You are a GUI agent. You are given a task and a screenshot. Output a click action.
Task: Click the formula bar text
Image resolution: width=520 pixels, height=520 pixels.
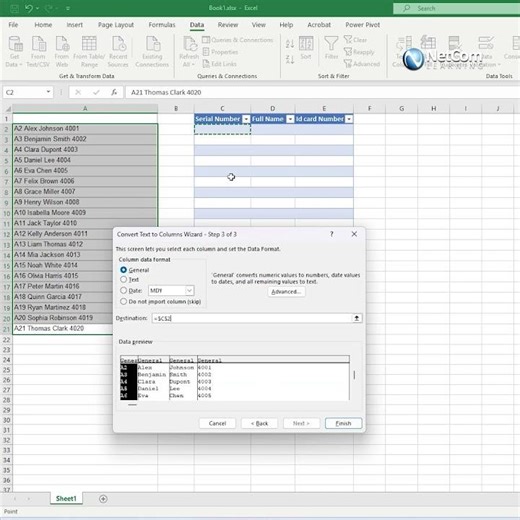(166, 92)
